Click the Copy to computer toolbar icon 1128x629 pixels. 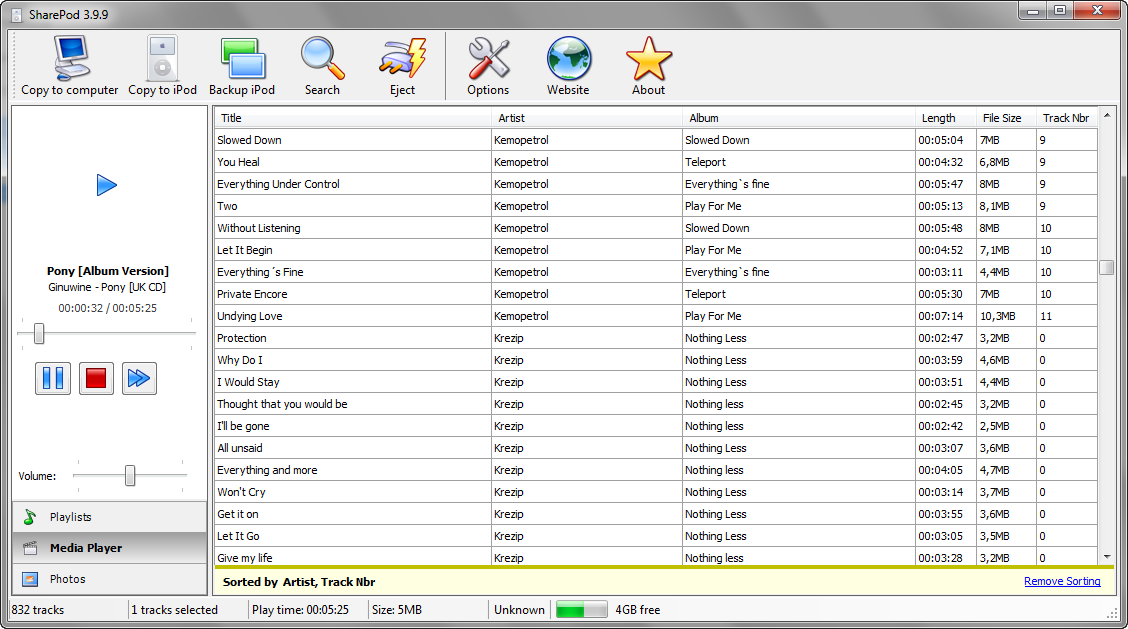pyautogui.click(x=70, y=58)
